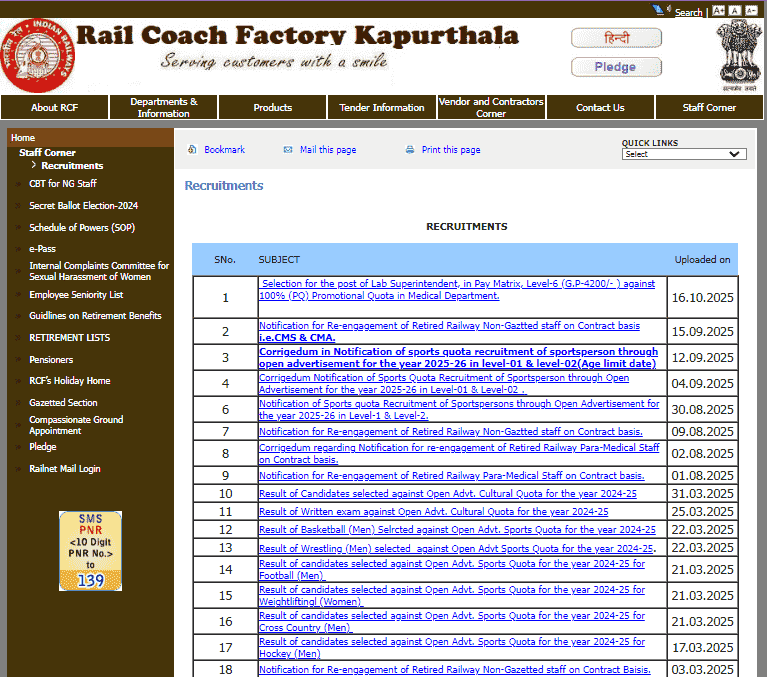This screenshot has width=767, height=677.
Task: Open row 4 Corrigedum Notification of Sports Quota
Action: click(x=444, y=384)
